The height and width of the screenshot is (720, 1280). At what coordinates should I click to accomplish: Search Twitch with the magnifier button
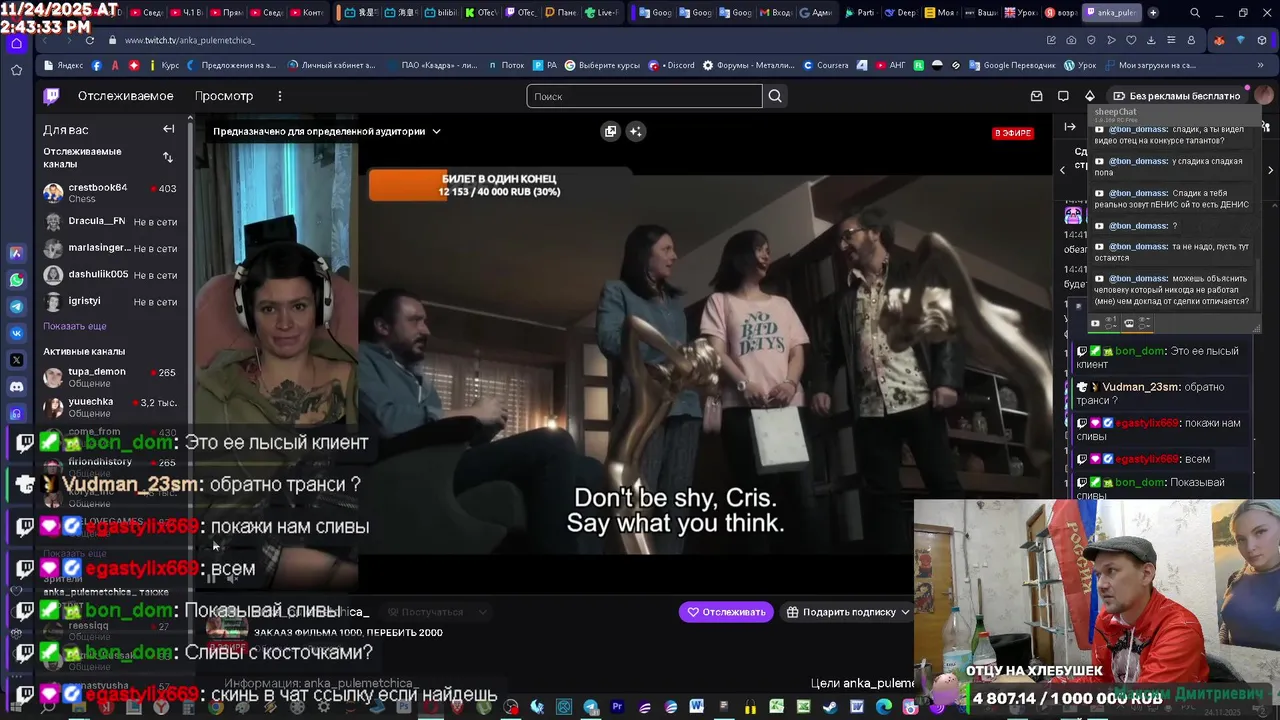775,96
